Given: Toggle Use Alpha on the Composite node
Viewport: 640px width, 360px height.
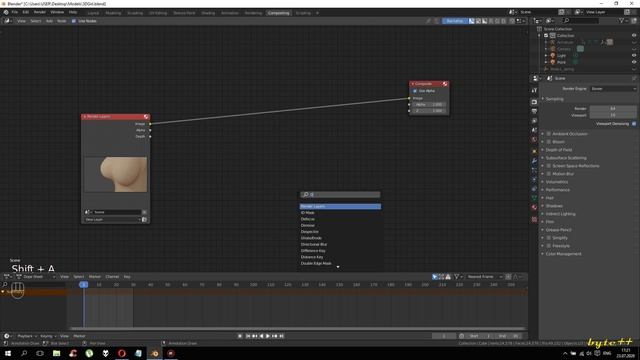Looking at the screenshot, I should 415,91.
